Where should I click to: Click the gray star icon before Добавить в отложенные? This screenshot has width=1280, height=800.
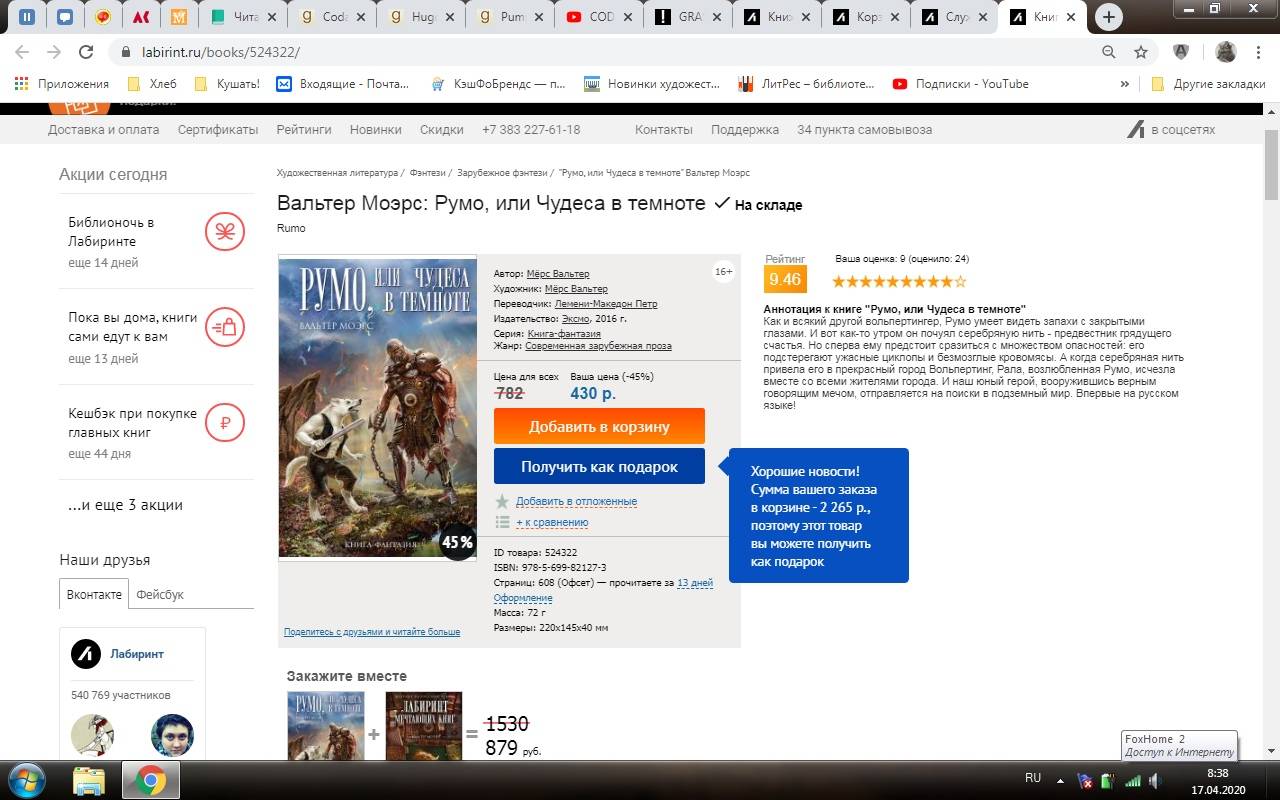tap(502, 501)
